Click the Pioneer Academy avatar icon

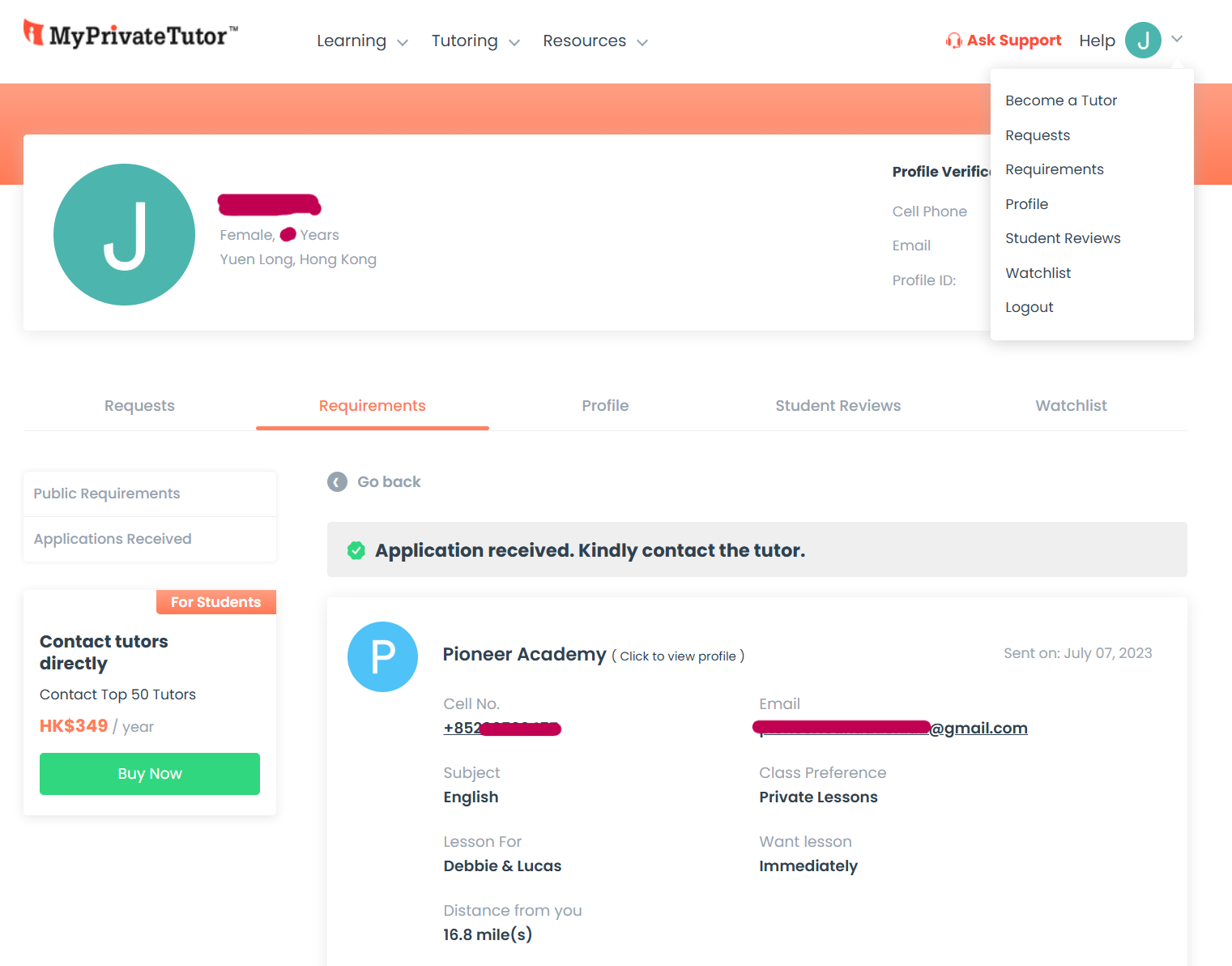382,656
